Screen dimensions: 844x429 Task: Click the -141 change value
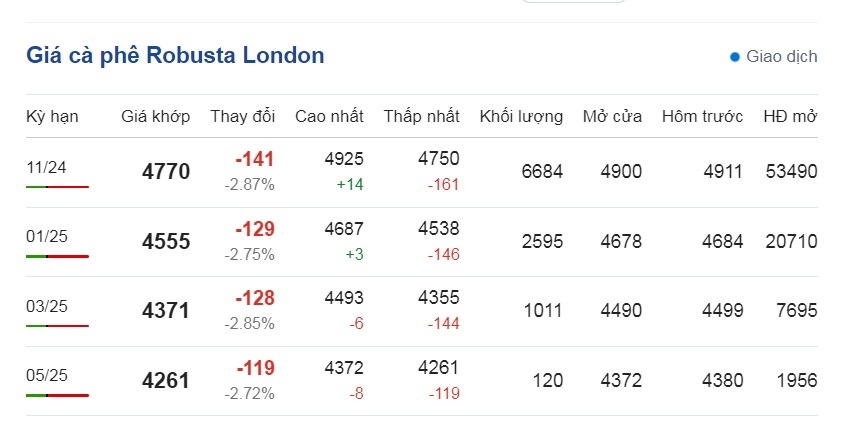pos(255,159)
